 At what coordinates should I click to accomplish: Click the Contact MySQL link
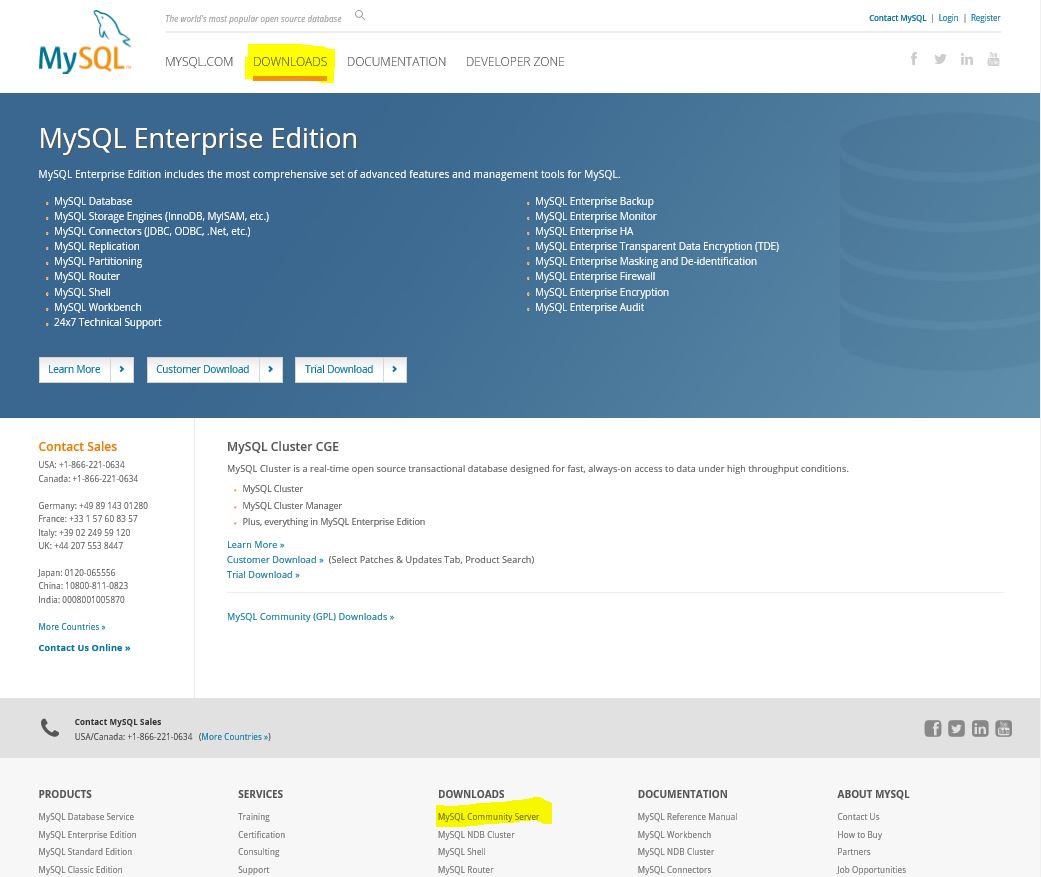(x=897, y=18)
